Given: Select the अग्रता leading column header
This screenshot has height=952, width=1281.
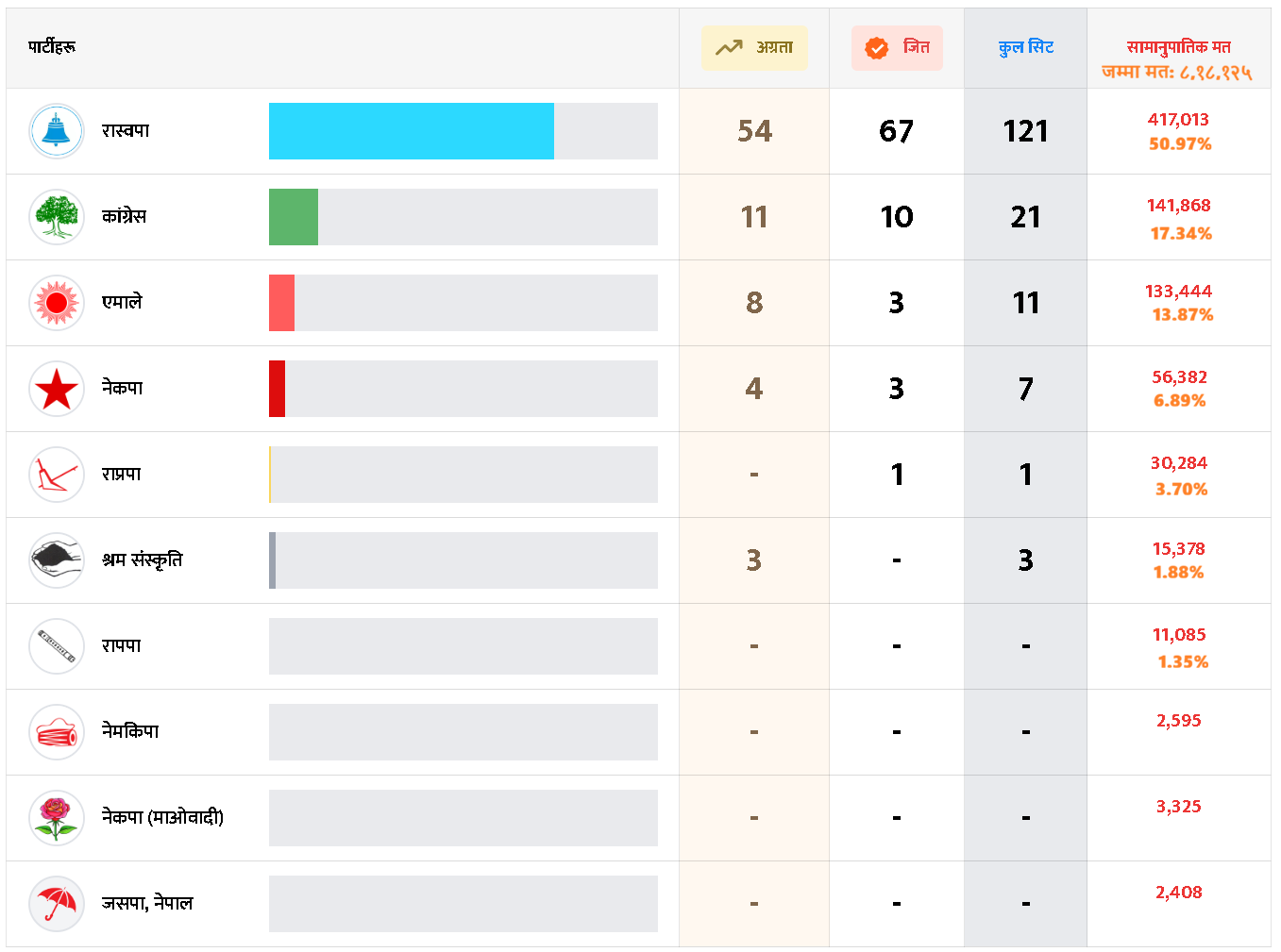Looking at the screenshot, I should click(754, 48).
